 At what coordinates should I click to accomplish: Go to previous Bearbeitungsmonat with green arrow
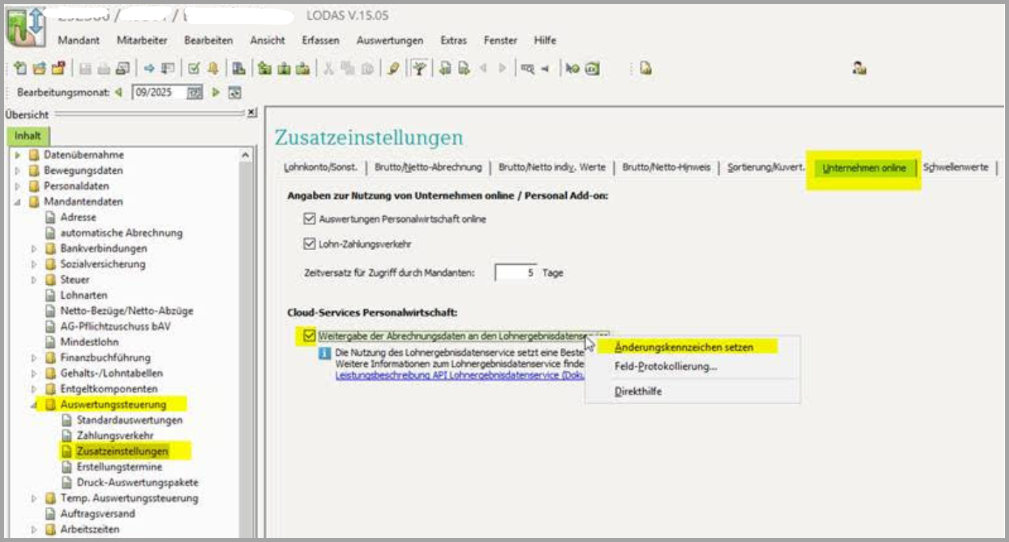click(119, 92)
